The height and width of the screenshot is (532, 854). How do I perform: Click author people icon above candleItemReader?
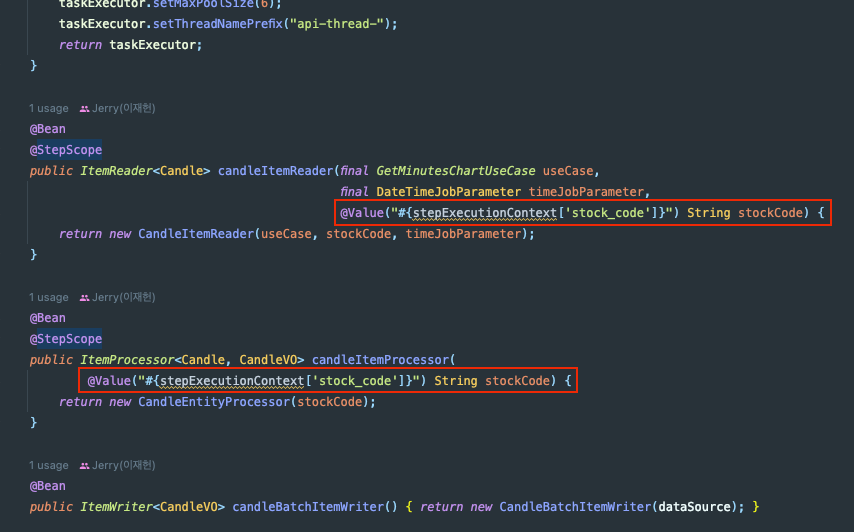point(84,109)
